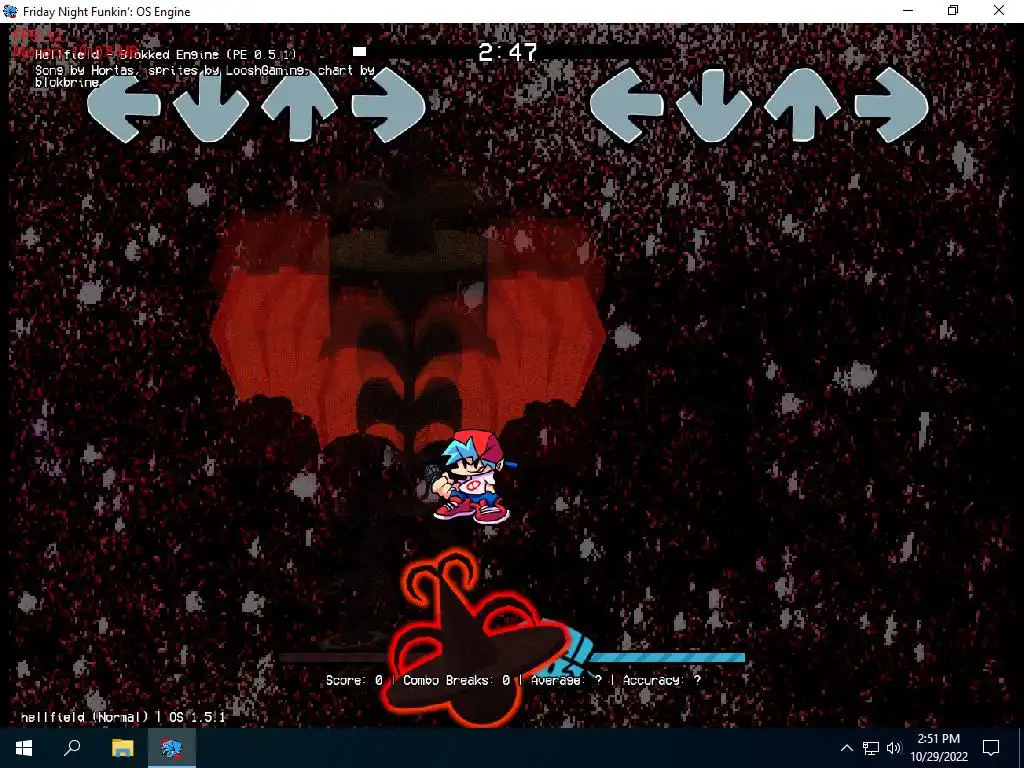Click the opponent's up arrow receptor

pyautogui.click(x=300, y=106)
